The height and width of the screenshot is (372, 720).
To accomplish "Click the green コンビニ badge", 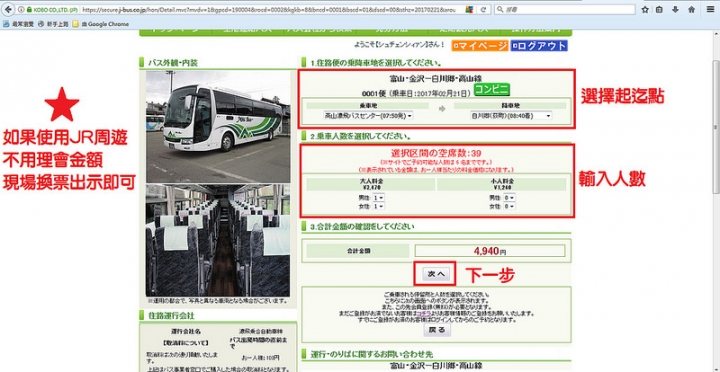I will (491, 89).
